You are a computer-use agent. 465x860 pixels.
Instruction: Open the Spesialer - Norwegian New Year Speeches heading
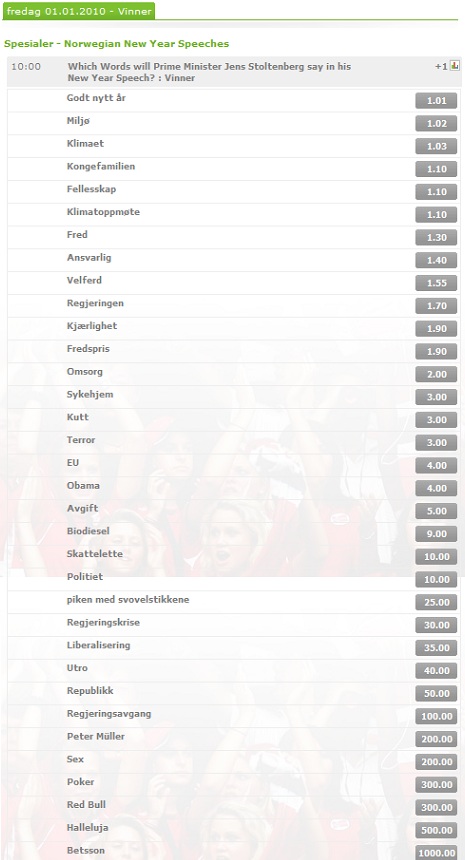pos(116,44)
